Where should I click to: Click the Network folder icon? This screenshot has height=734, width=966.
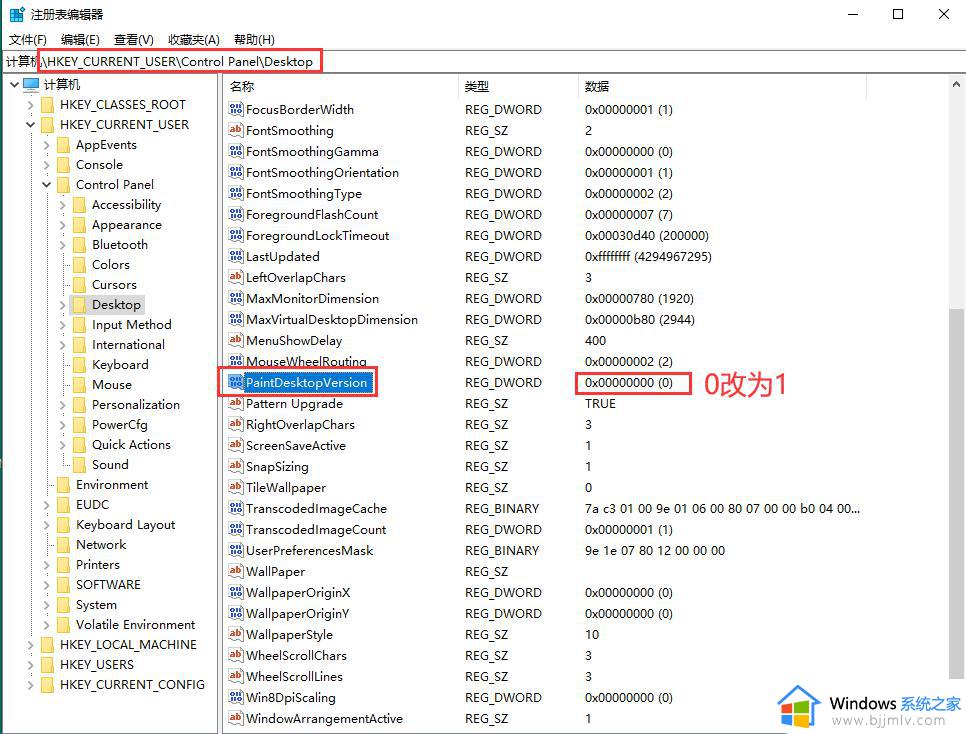tap(63, 545)
